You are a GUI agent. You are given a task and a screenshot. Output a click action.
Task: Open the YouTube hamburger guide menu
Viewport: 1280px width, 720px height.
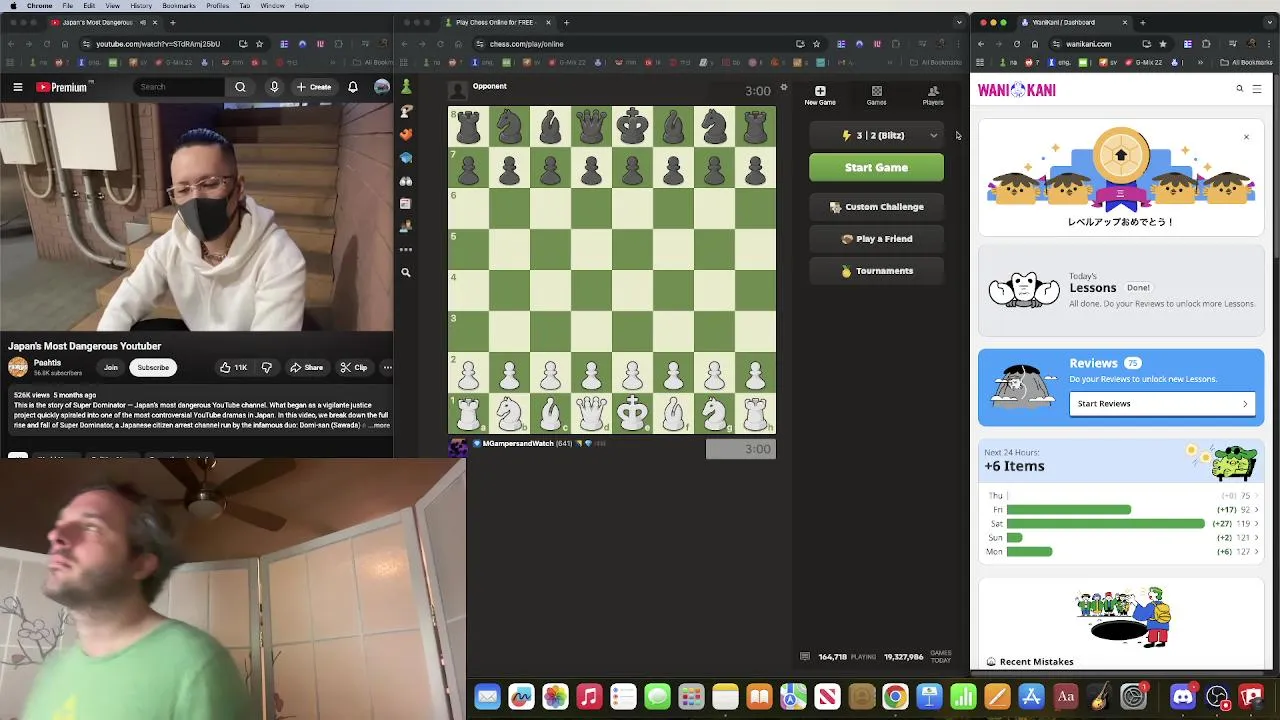click(x=18, y=87)
